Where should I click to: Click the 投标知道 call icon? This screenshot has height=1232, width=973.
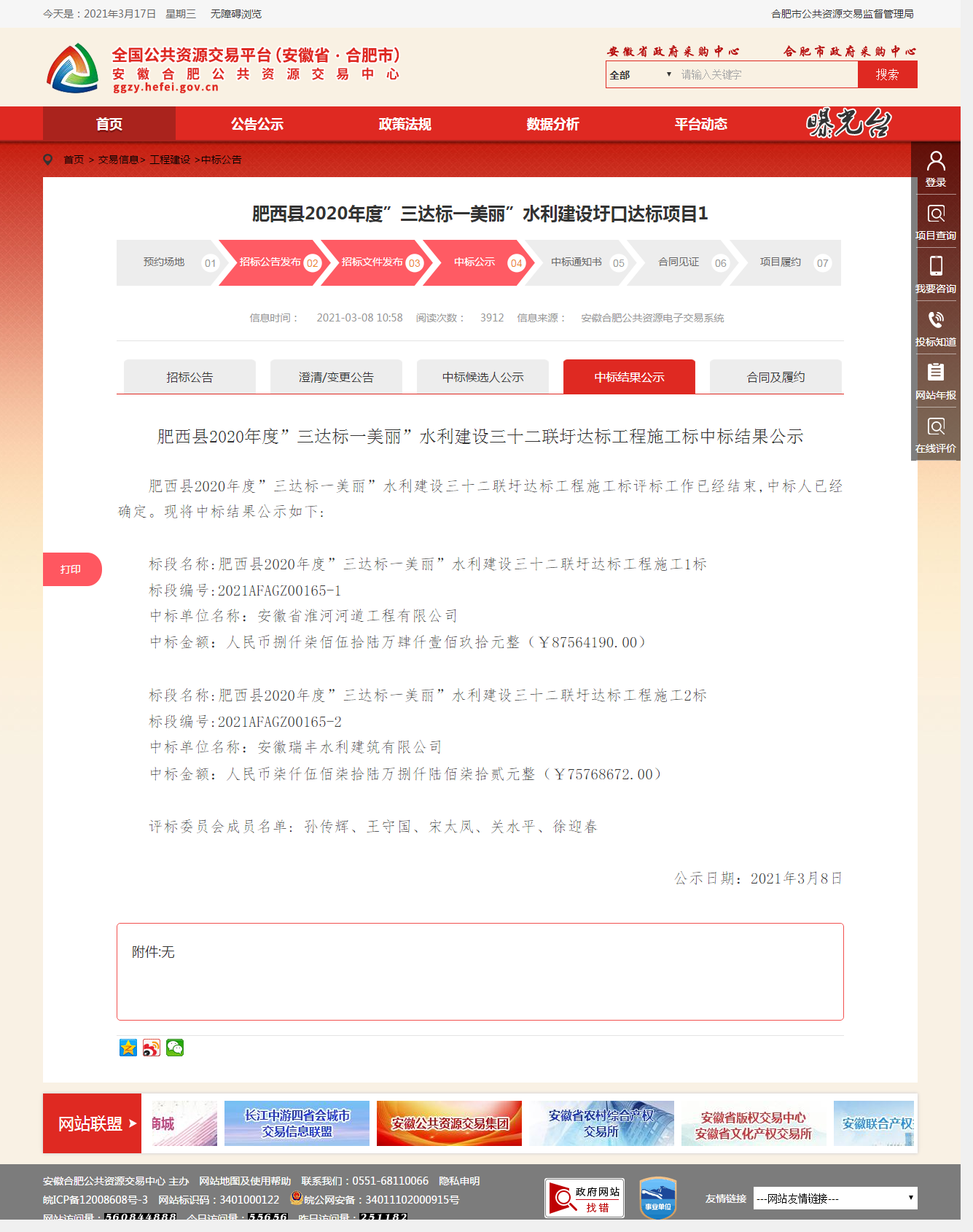pyautogui.click(x=936, y=320)
